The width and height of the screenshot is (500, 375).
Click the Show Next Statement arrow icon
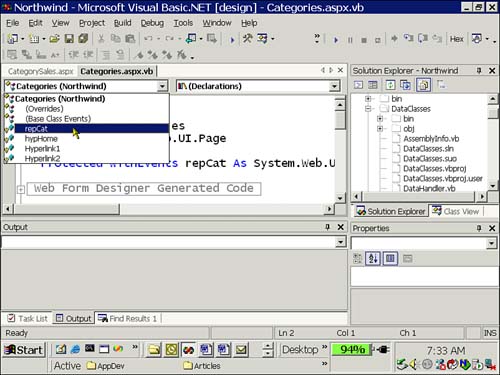(394, 39)
